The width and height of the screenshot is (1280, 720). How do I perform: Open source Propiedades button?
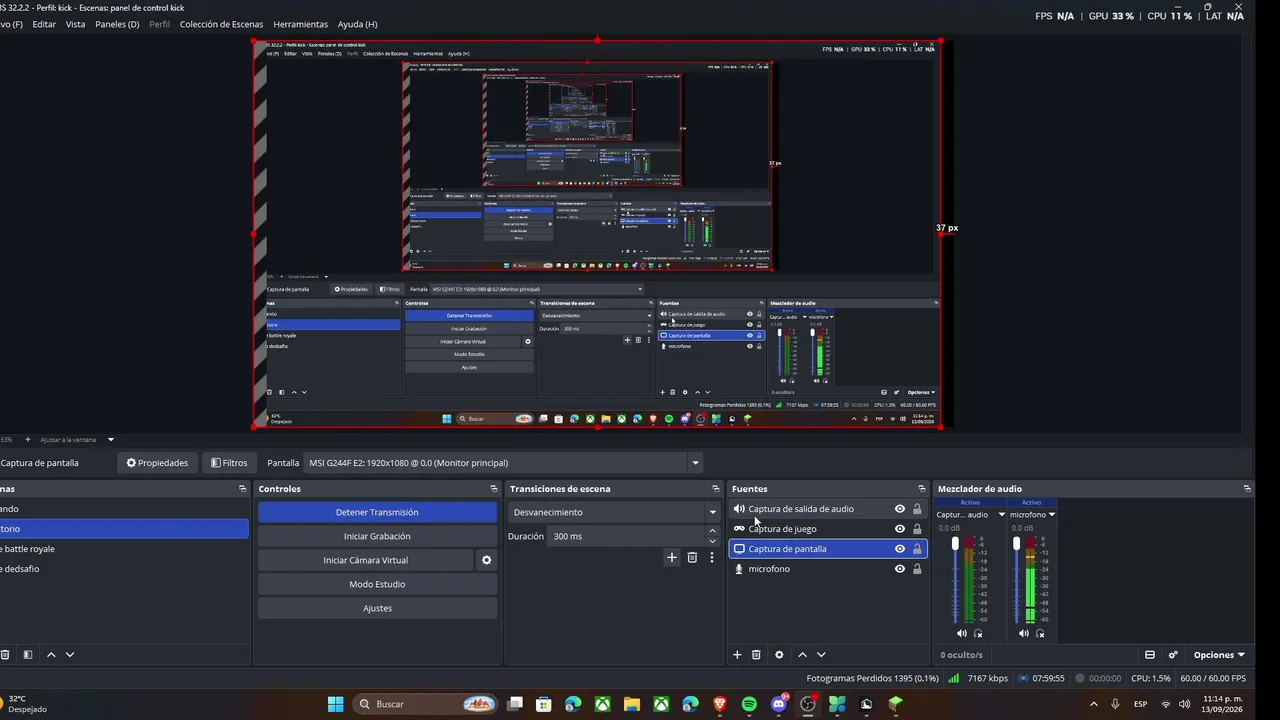pyautogui.click(x=157, y=463)
